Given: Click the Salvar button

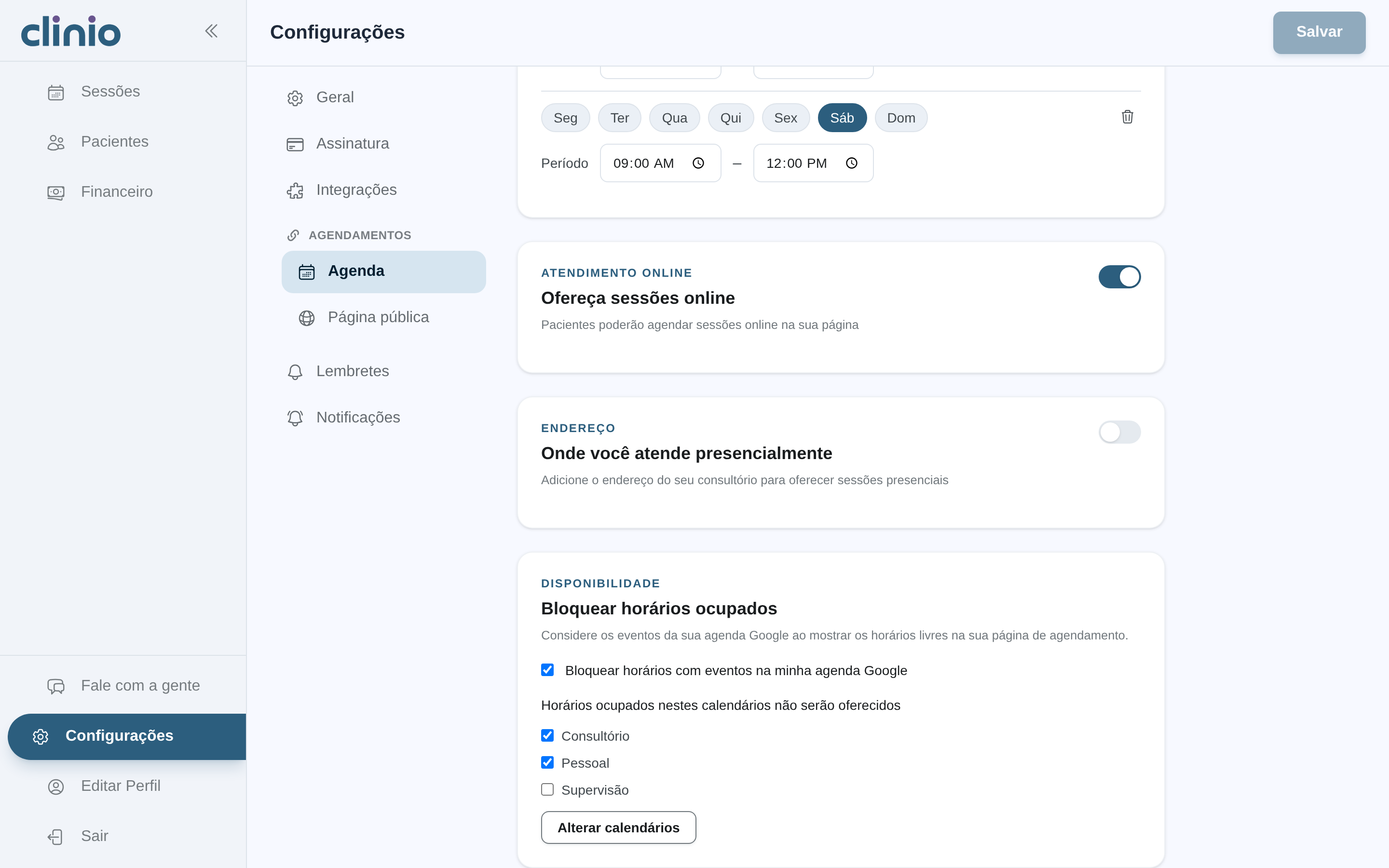Looking at the screenshot, I should pos(1319,32).
